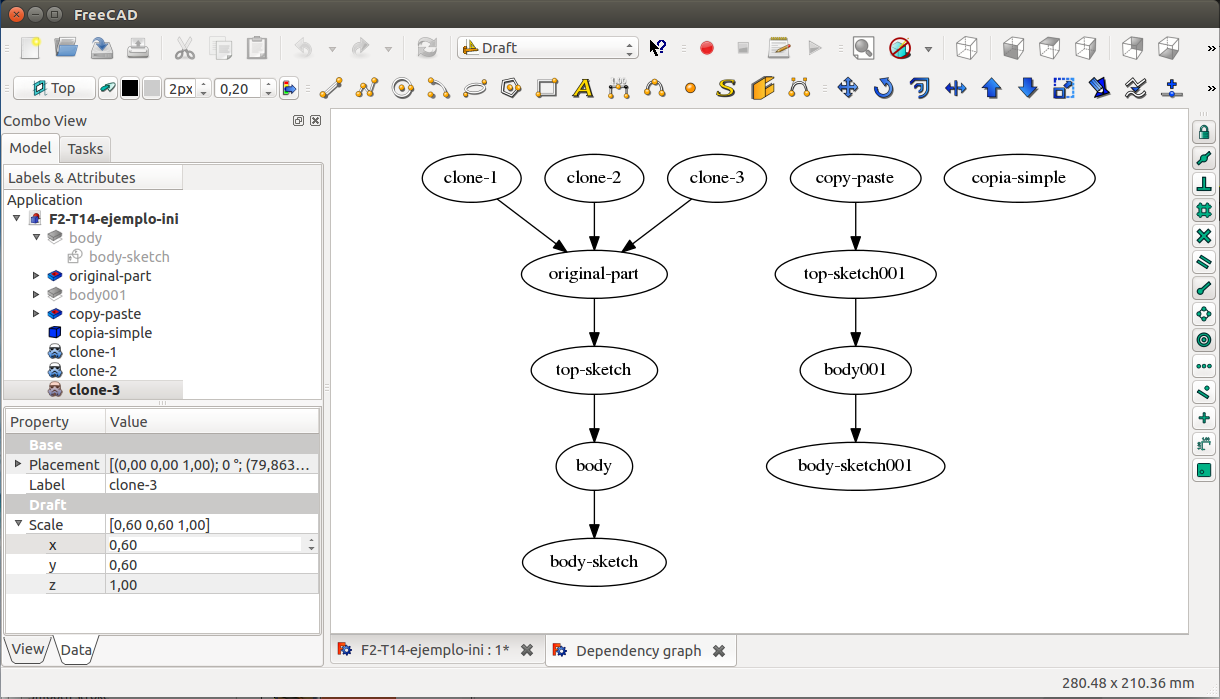Open the black line color swatch
The height and width of the screenshot is (699, 1220).
click(130, 88)
